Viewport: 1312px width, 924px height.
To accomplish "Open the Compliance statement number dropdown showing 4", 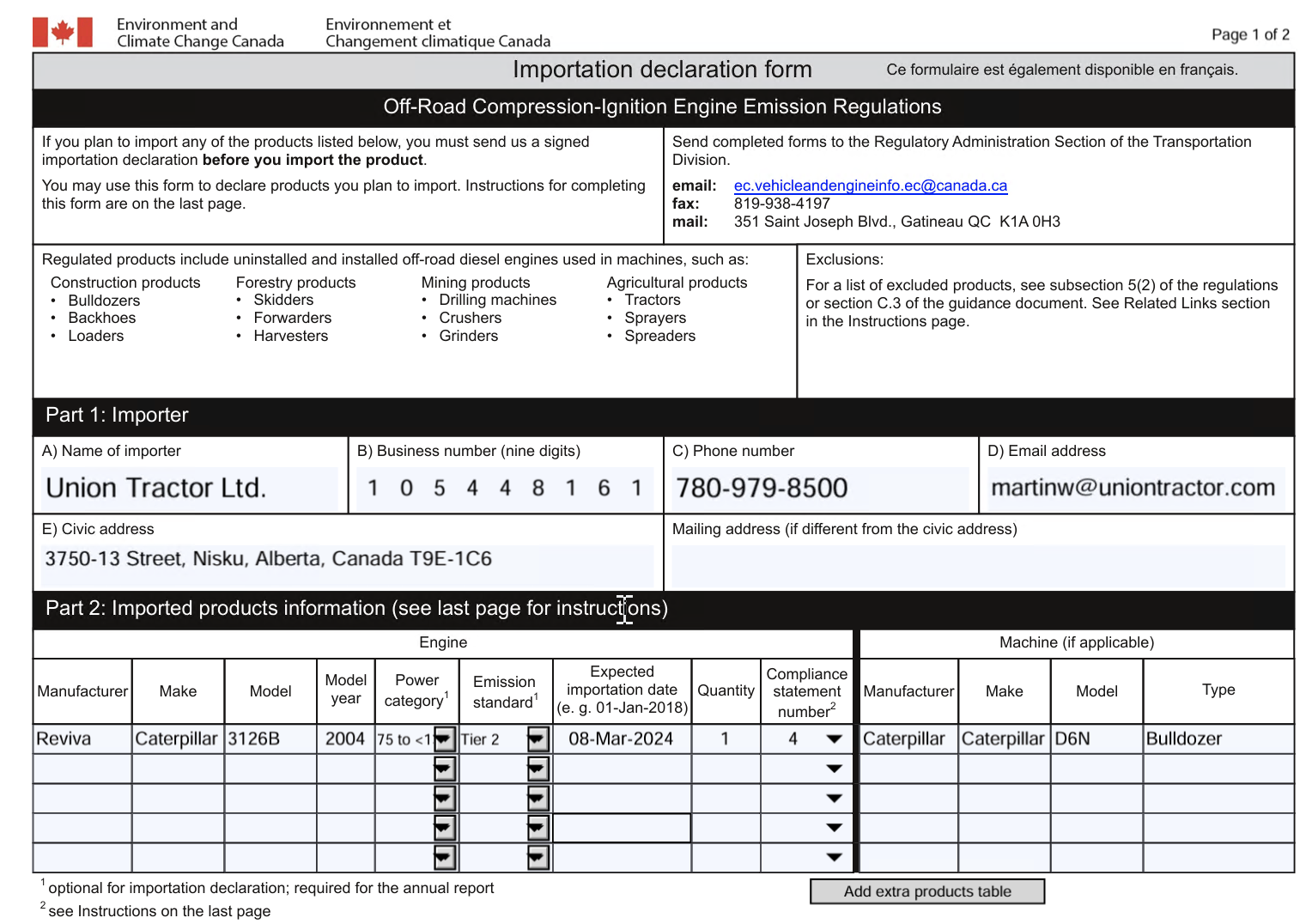I will click(834, 739).
